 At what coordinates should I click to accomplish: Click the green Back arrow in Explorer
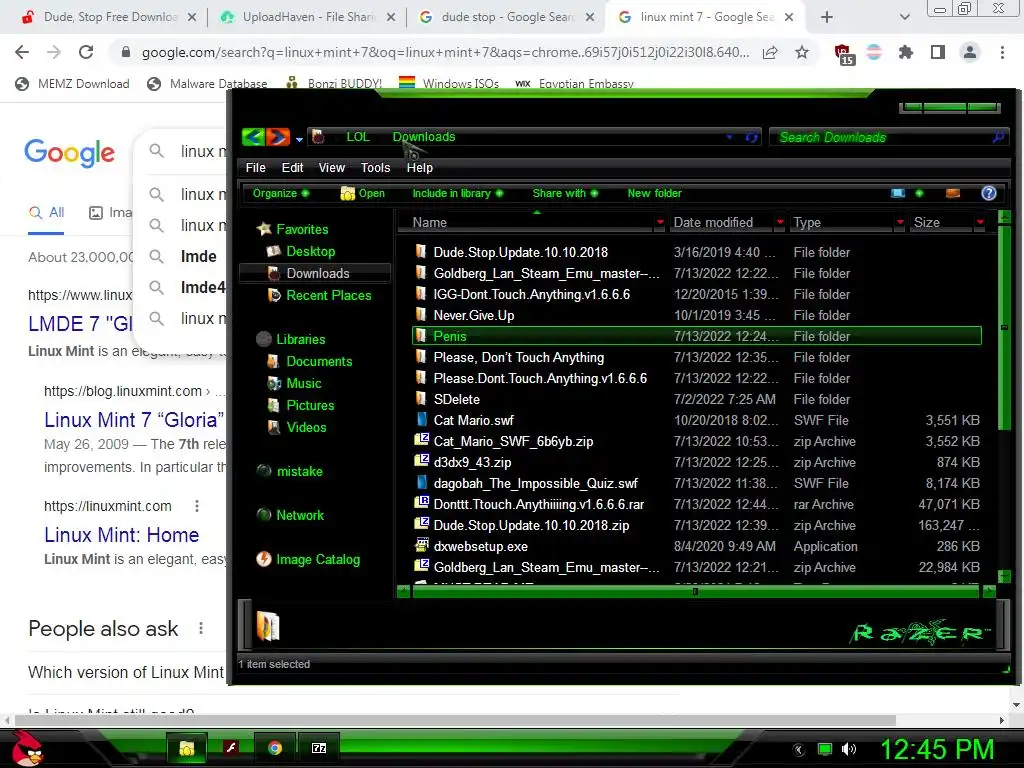(253, 137)
